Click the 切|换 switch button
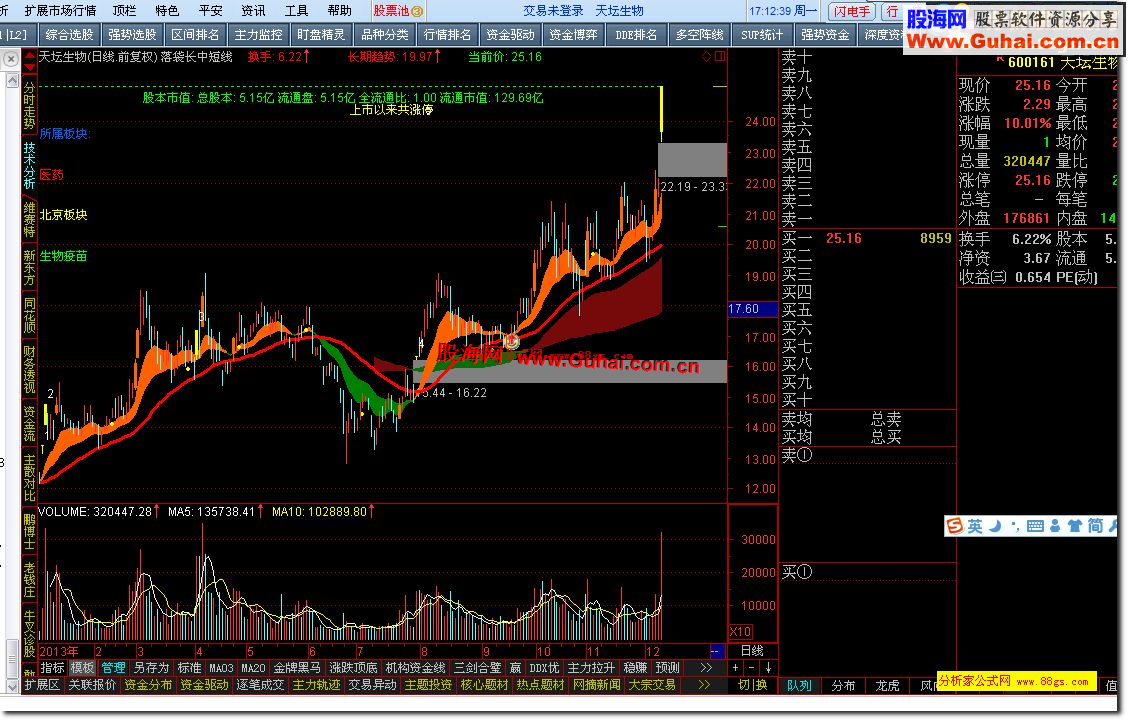Screen dimensions: 1128x720 coord(752,685)
